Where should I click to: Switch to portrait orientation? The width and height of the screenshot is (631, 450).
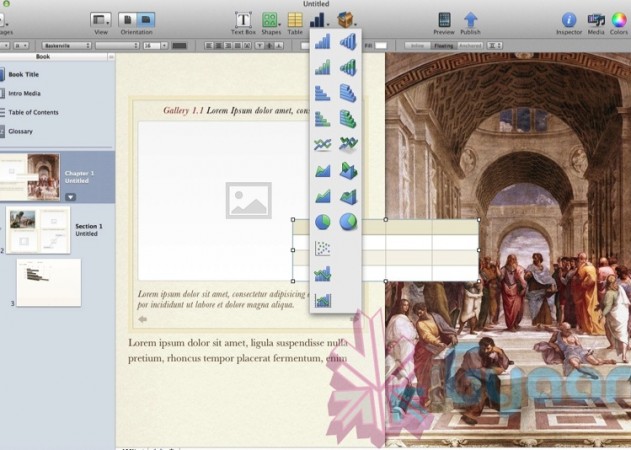pos(129,19)
